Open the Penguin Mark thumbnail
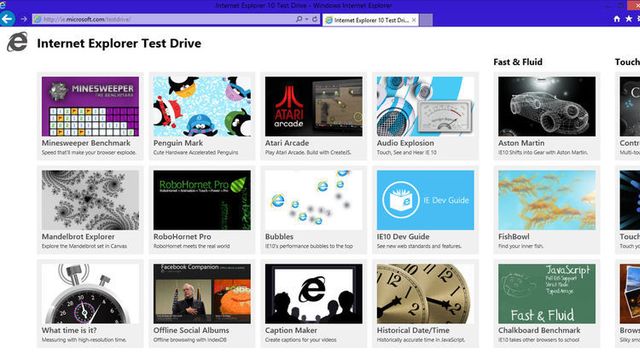 (x=202, y=106)
